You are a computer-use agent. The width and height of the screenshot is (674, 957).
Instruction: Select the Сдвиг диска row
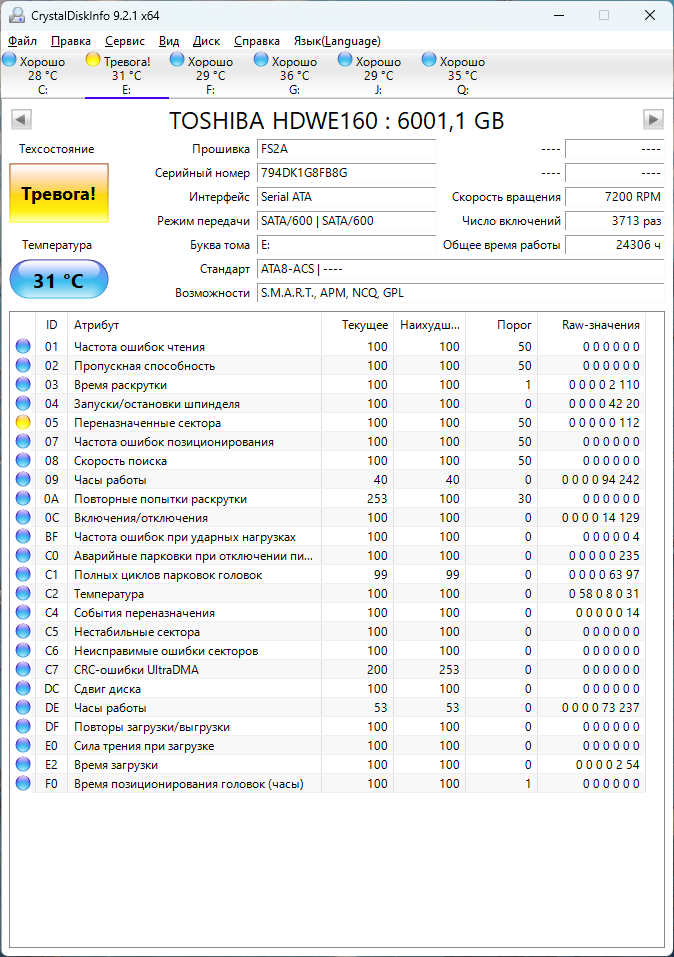coord(328,688)
